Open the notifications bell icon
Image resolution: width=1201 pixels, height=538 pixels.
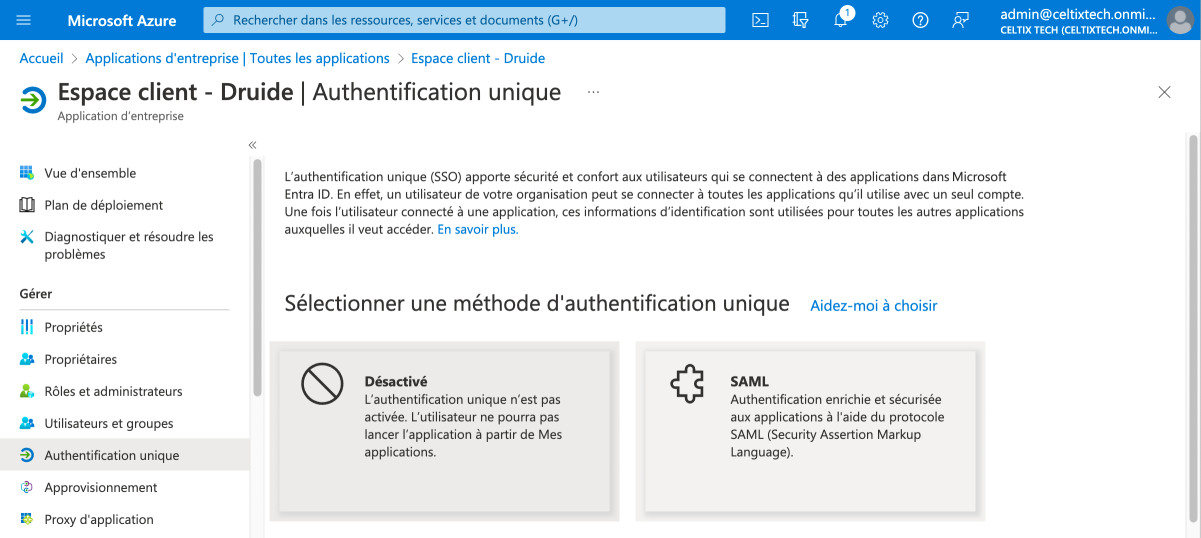pos(840,20)
